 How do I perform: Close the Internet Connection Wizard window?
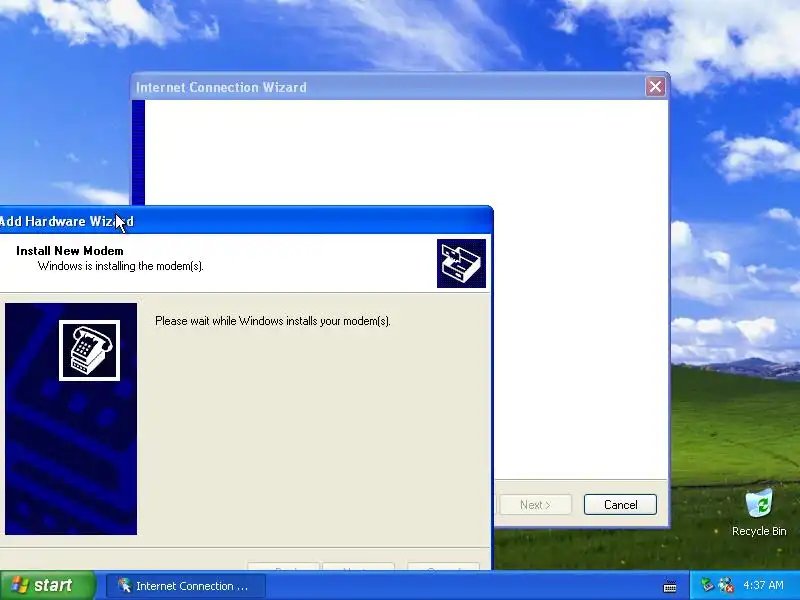click(x=655, y=87)
